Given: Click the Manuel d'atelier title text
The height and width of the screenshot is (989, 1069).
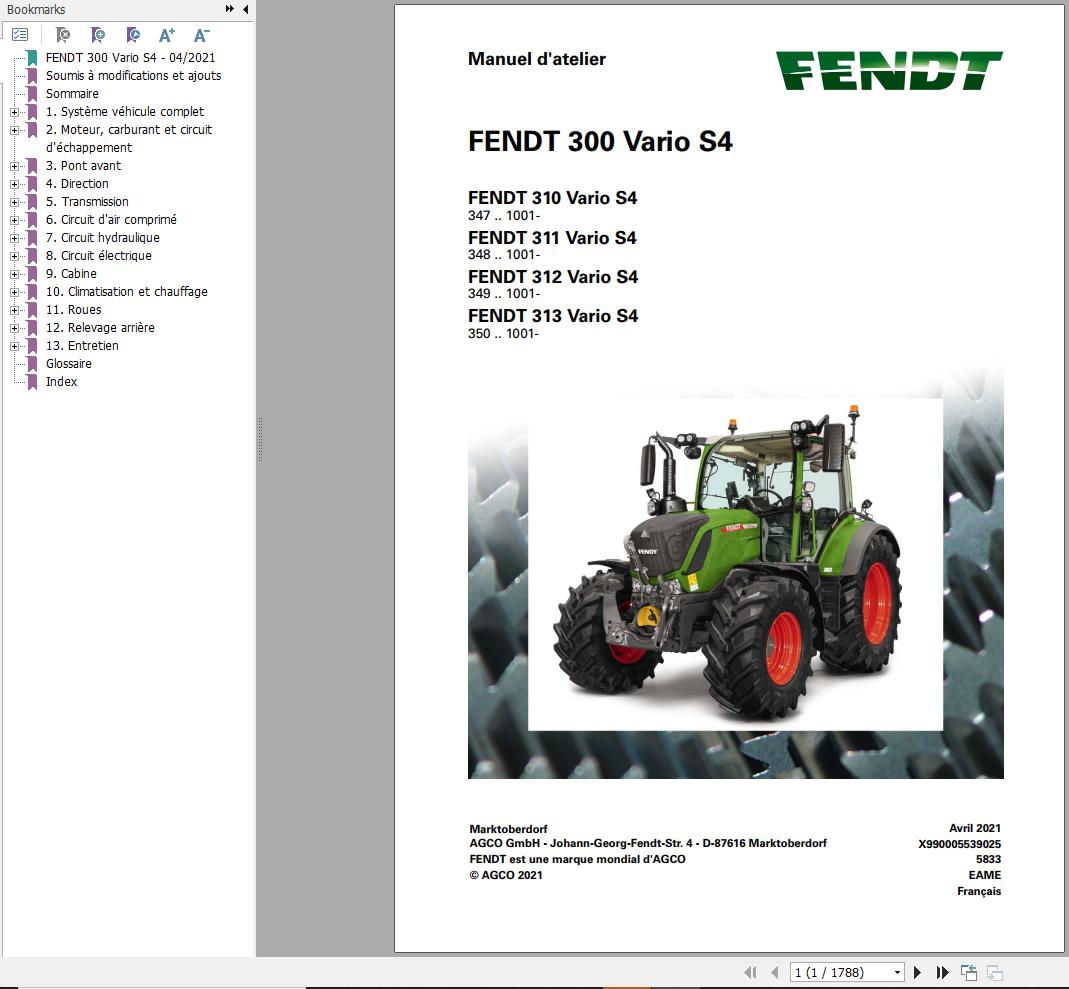Looking at the screenshot, I should tap(537, 59).
